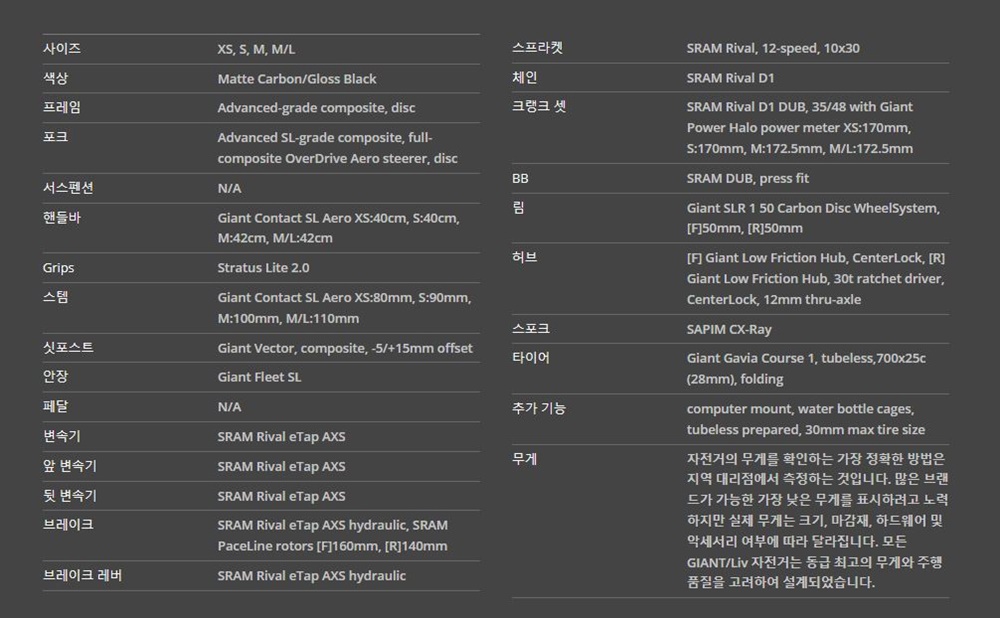Click the Giant SLR 1 50 Carbon wheel text

[x=812, y=218]
